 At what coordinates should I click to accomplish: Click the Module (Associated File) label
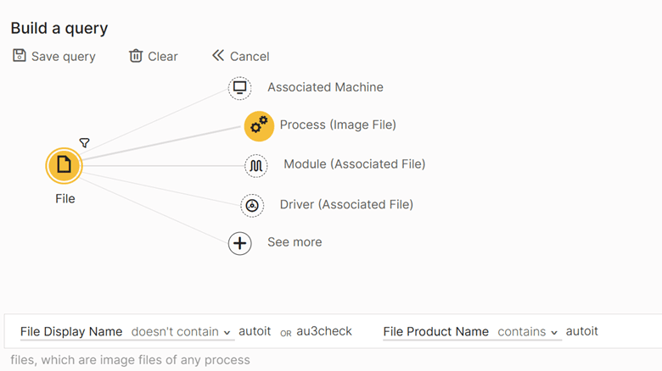coord(355,164)
